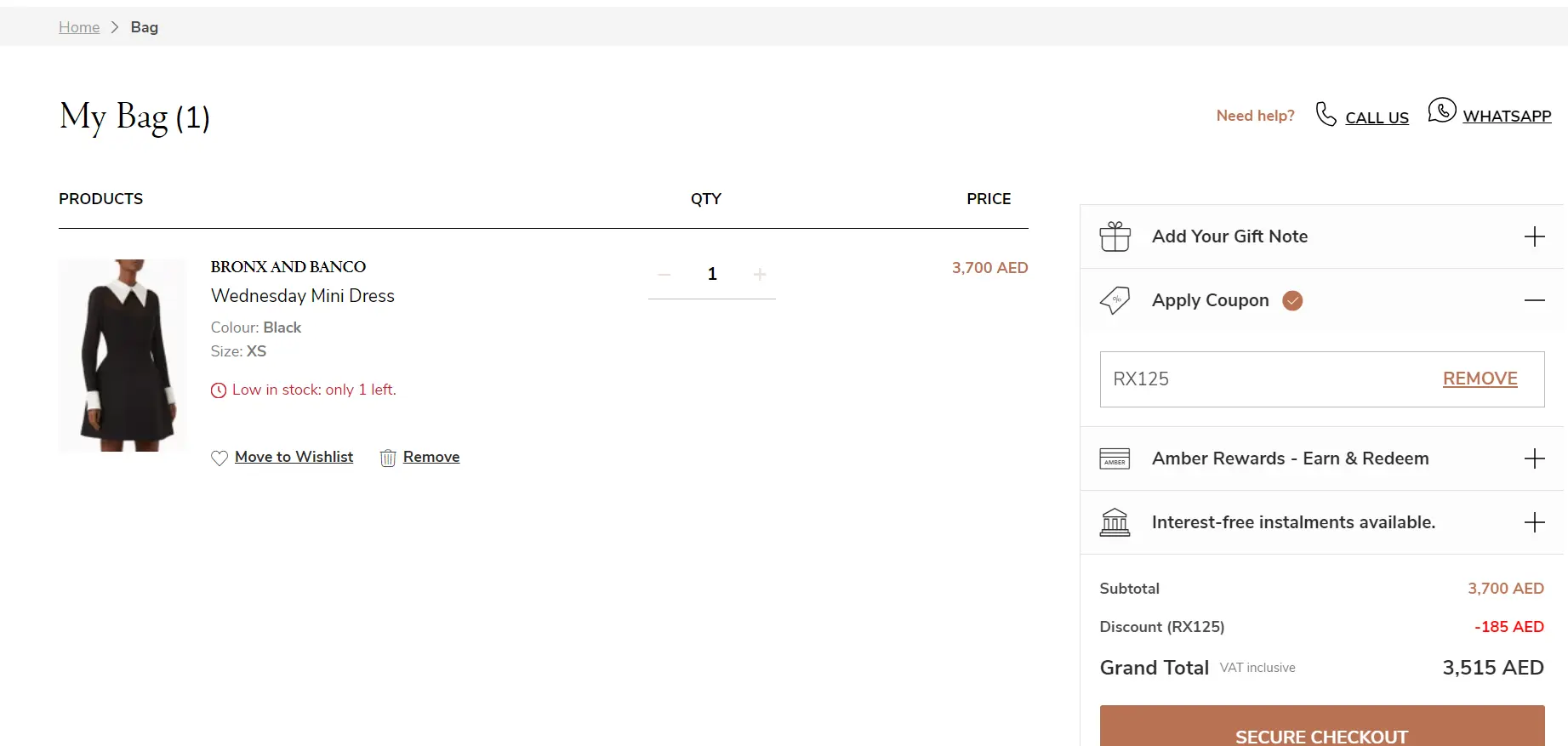Click the coupon tag icon

1115,300
